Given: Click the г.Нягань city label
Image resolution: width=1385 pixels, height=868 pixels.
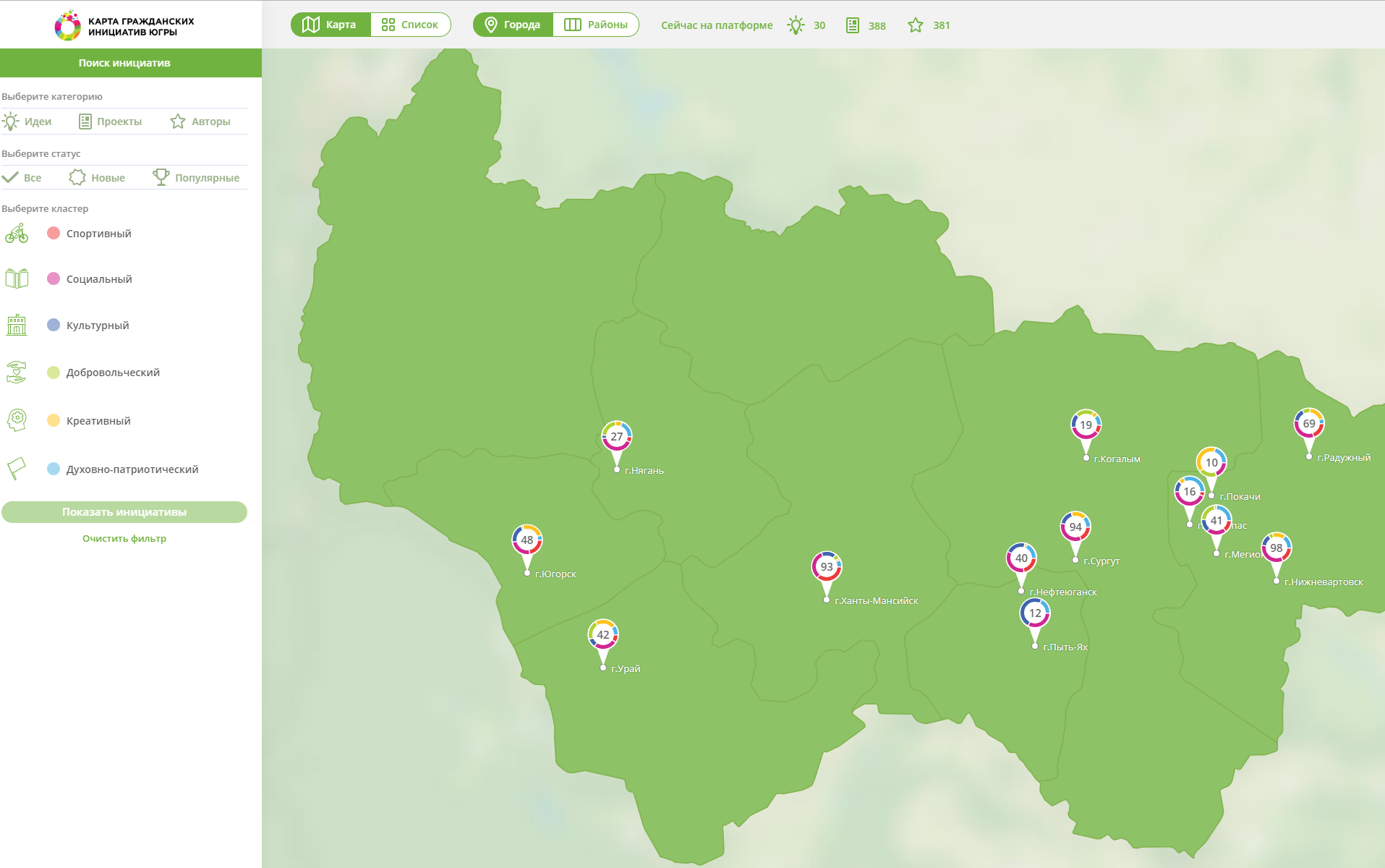Looking at the screenshot, I should tap(644, 471).
